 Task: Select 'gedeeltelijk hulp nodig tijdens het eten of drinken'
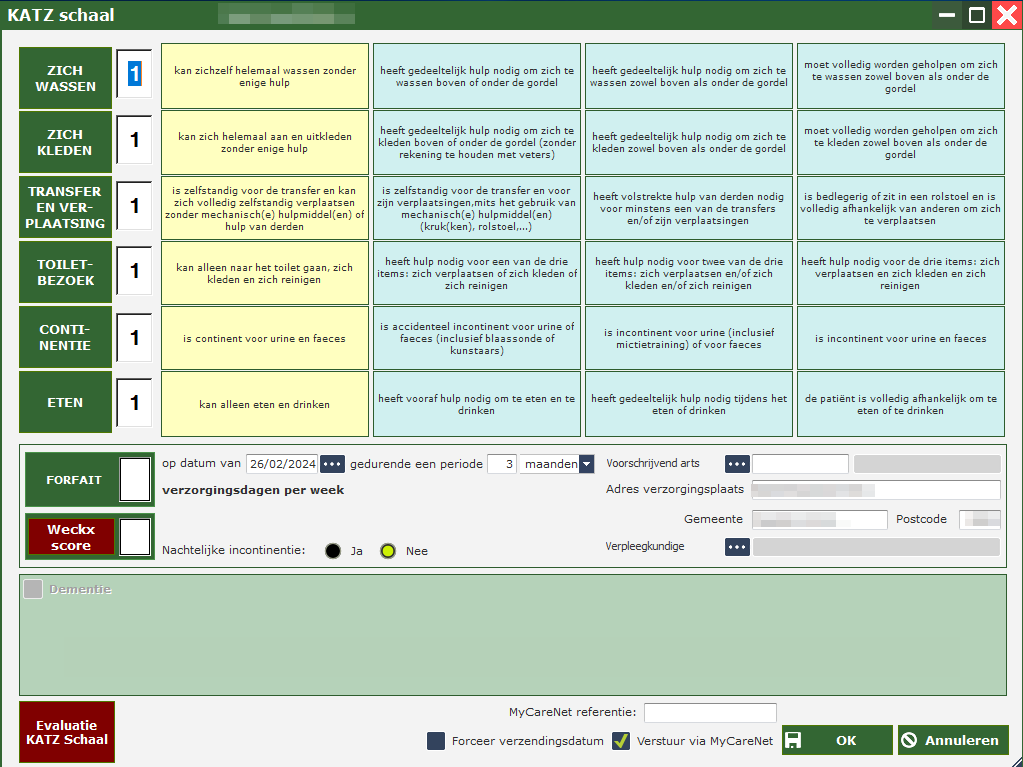click(689, 404)
